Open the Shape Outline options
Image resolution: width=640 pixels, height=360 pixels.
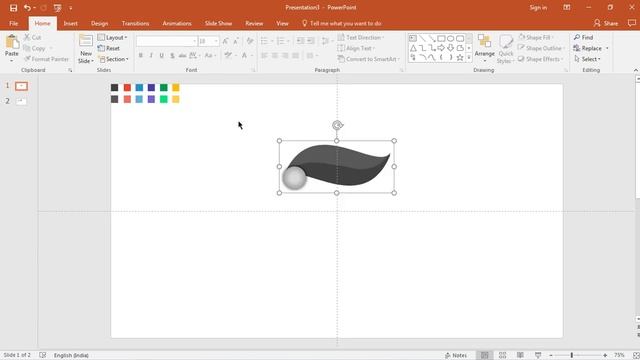[x=541, y=48]
